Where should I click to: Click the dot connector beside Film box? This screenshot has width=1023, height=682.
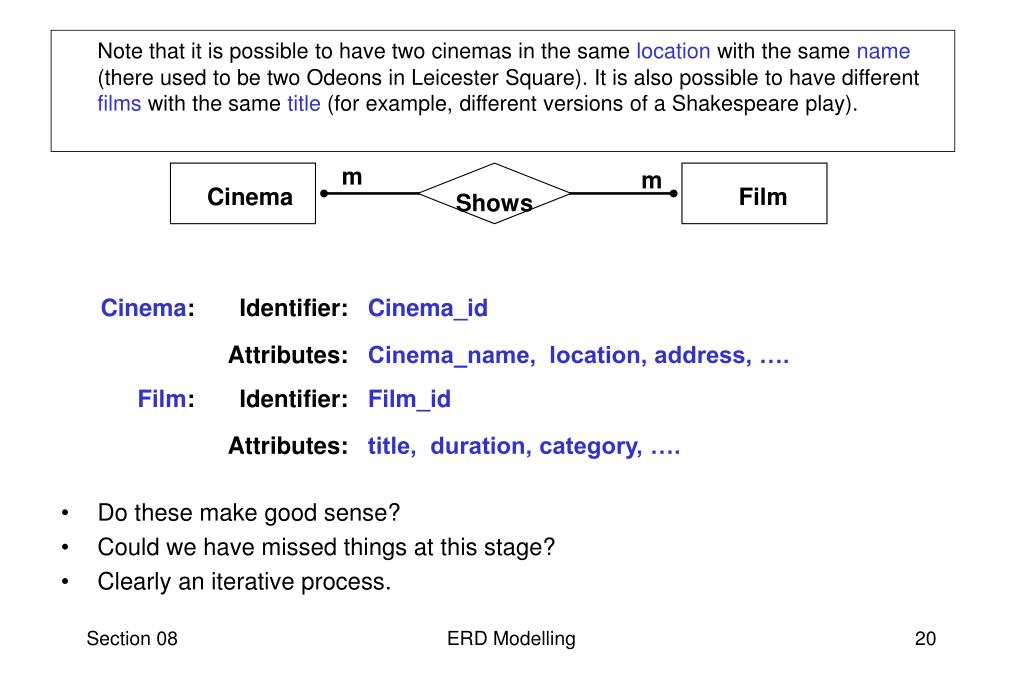[673, 193]
